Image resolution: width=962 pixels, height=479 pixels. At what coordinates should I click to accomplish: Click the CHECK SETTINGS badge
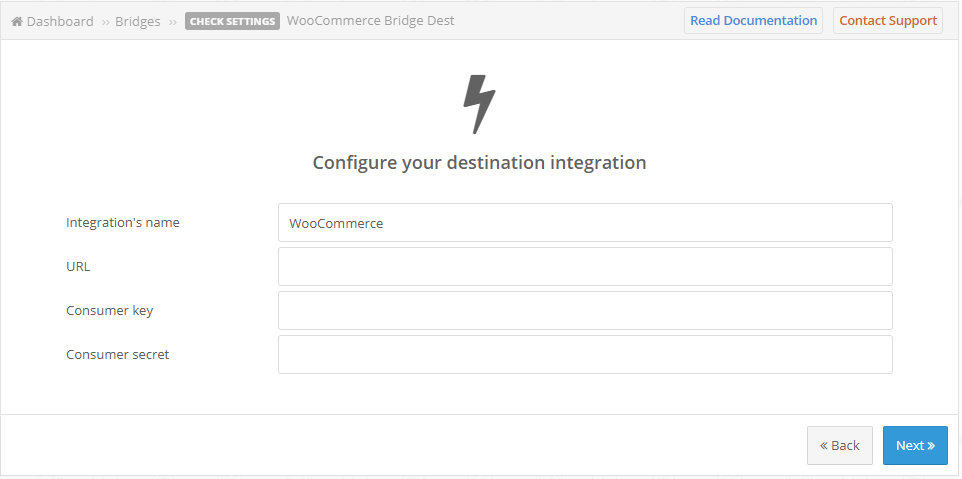[x=232, y=21]
